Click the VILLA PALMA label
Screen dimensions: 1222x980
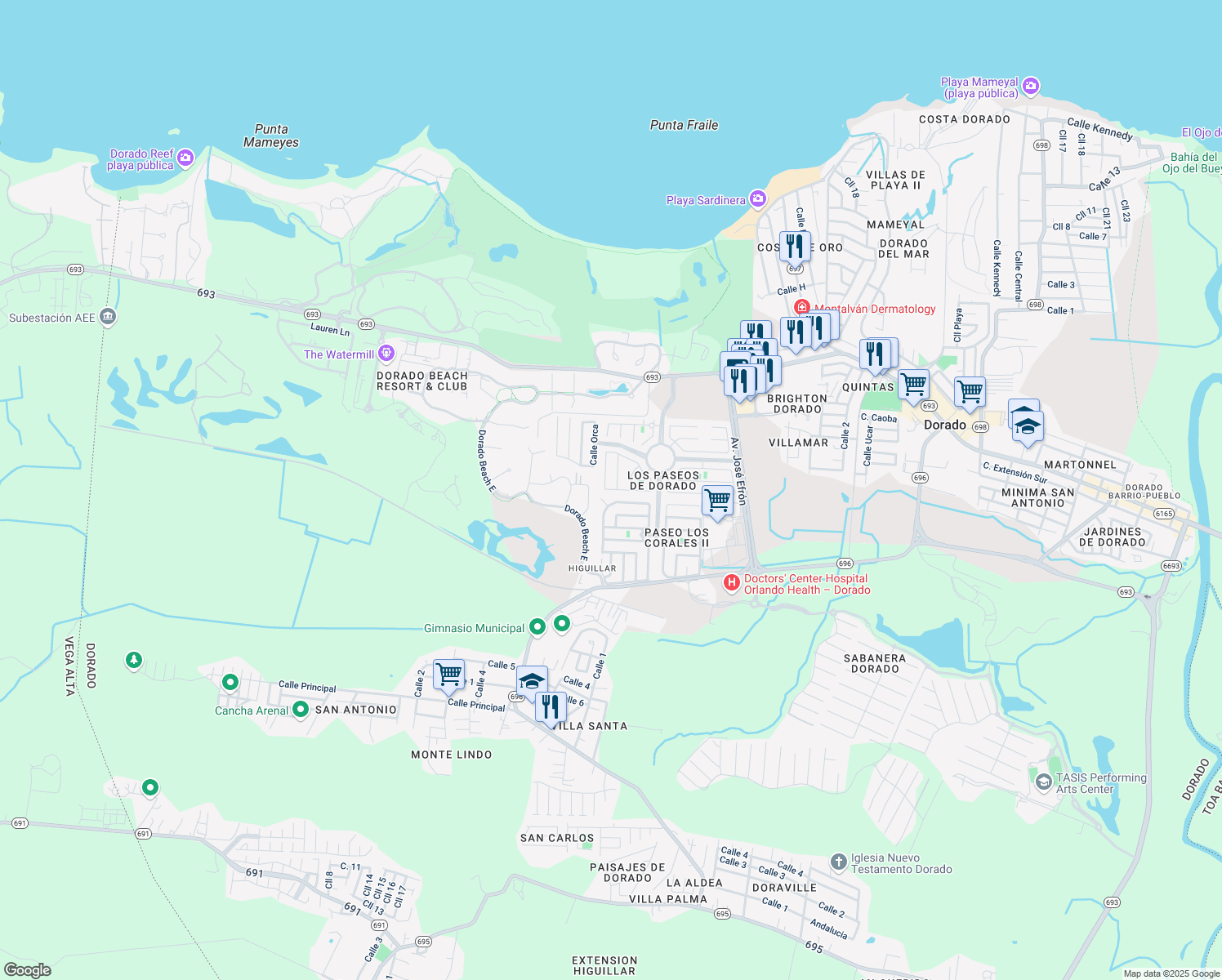tap(668, 899)
